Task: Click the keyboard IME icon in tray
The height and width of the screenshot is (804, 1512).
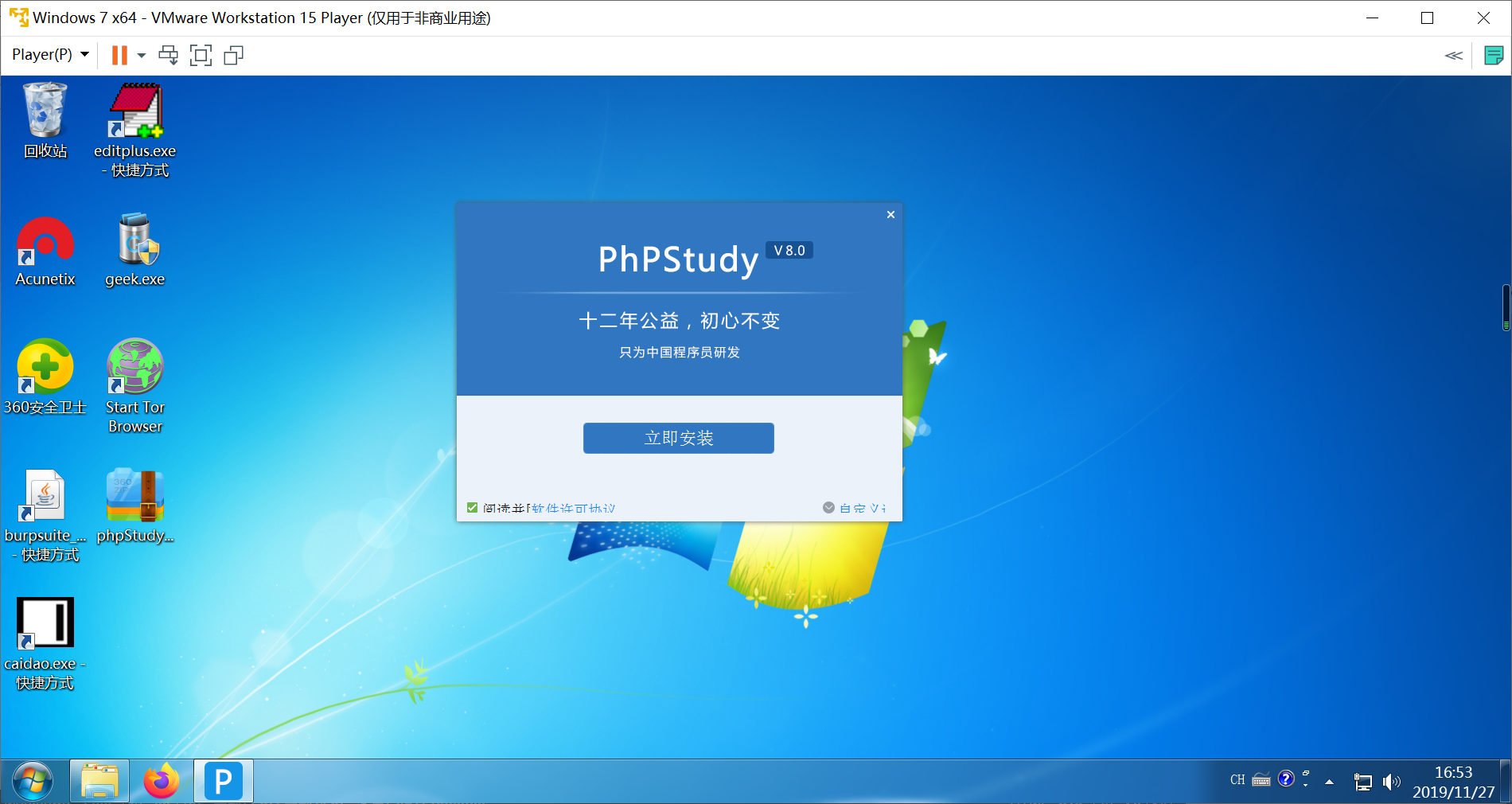Action: pos(1261,780)
